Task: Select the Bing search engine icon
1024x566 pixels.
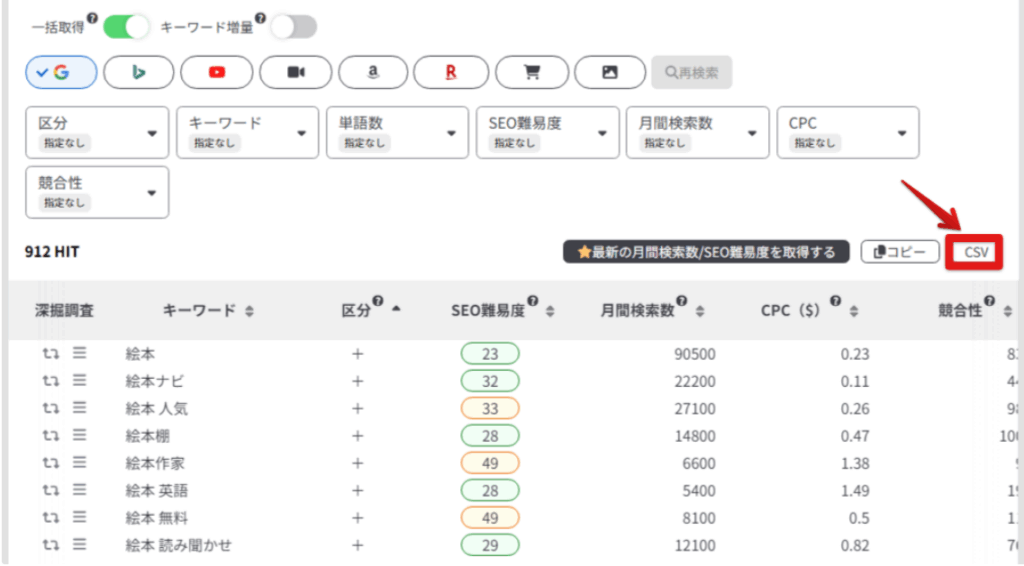Action: pos(138,72)
